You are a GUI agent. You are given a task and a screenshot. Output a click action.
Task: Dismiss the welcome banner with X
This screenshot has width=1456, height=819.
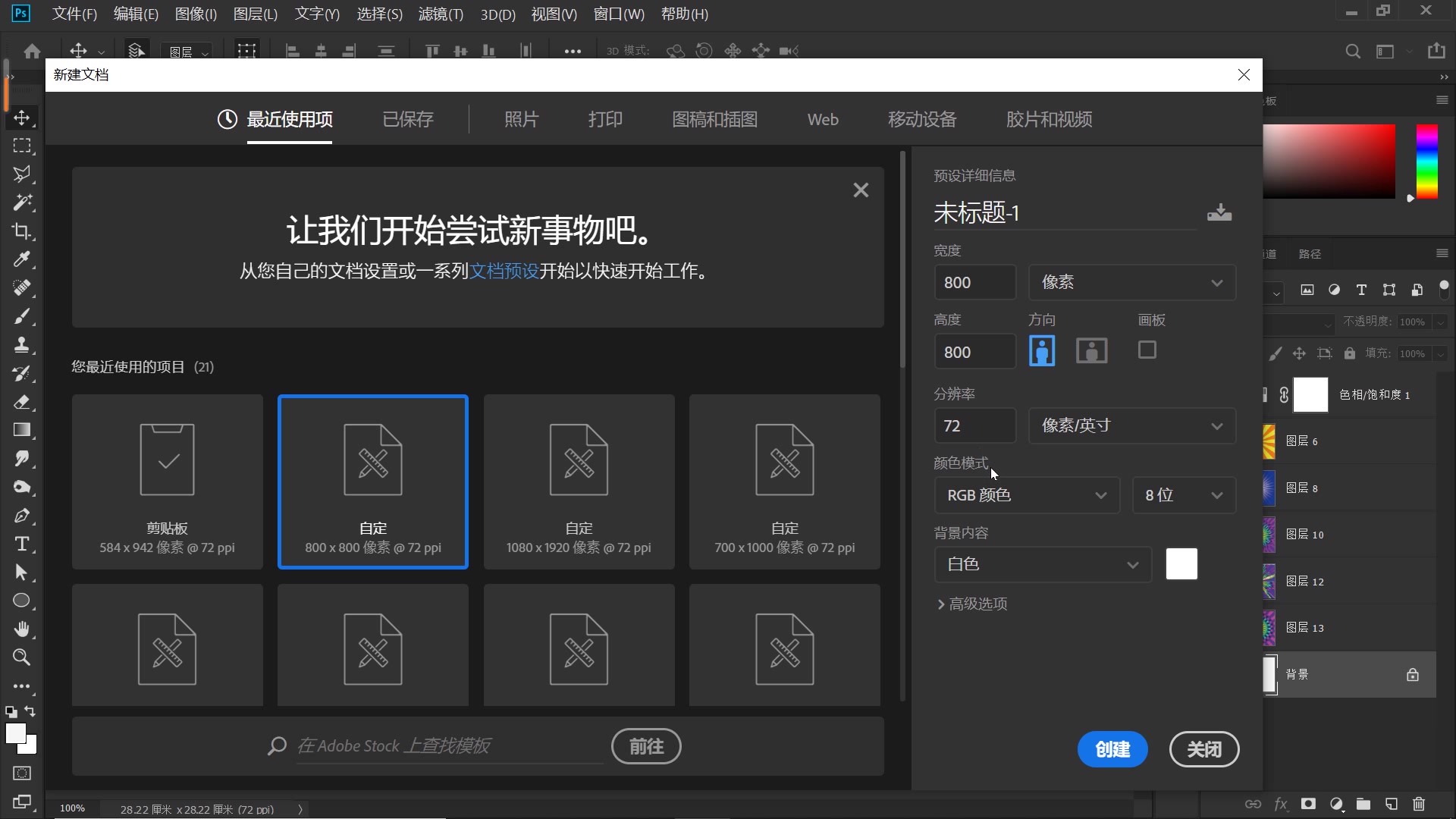point(860,190)
